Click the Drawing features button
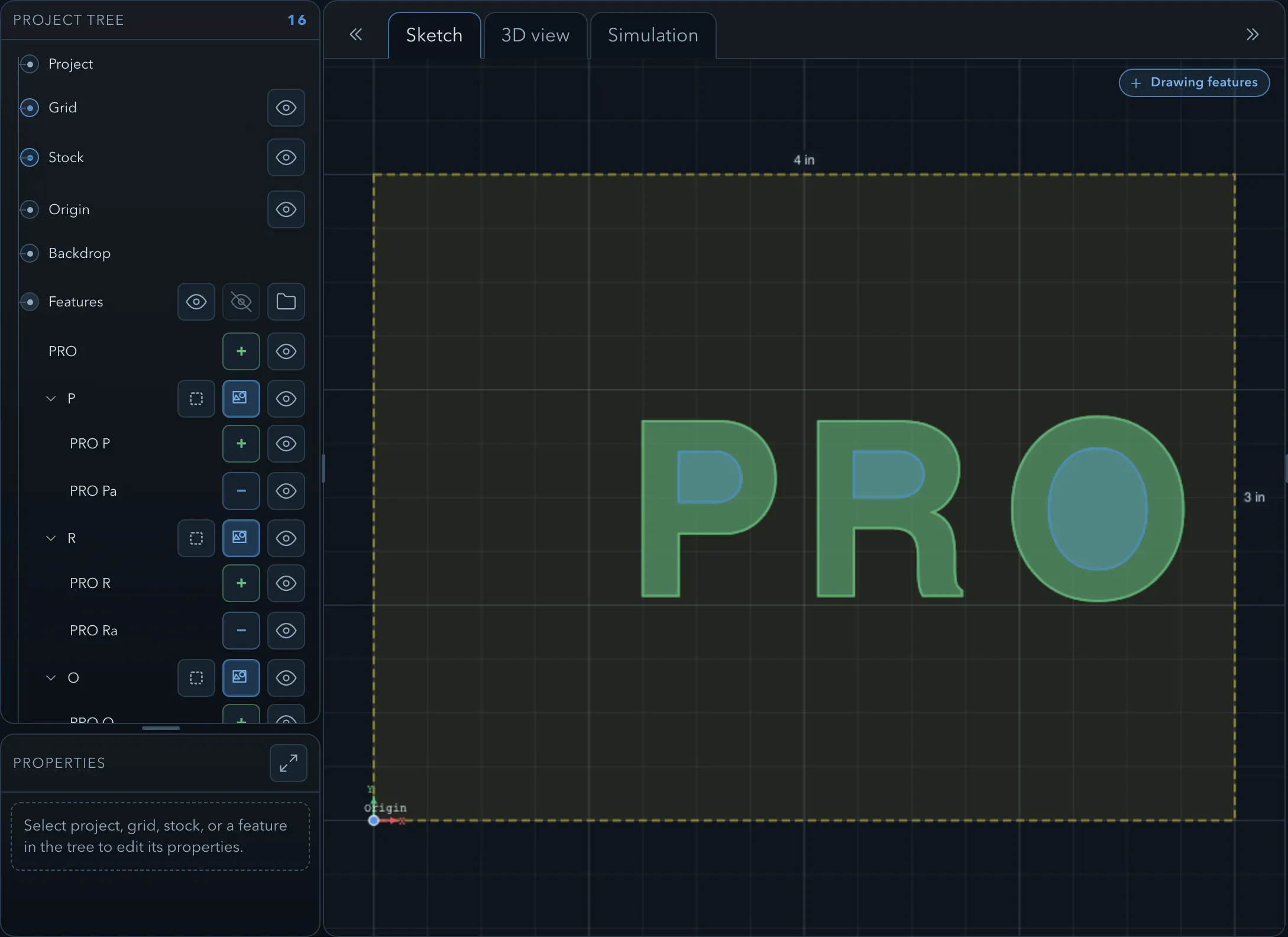 (1194, 83)
